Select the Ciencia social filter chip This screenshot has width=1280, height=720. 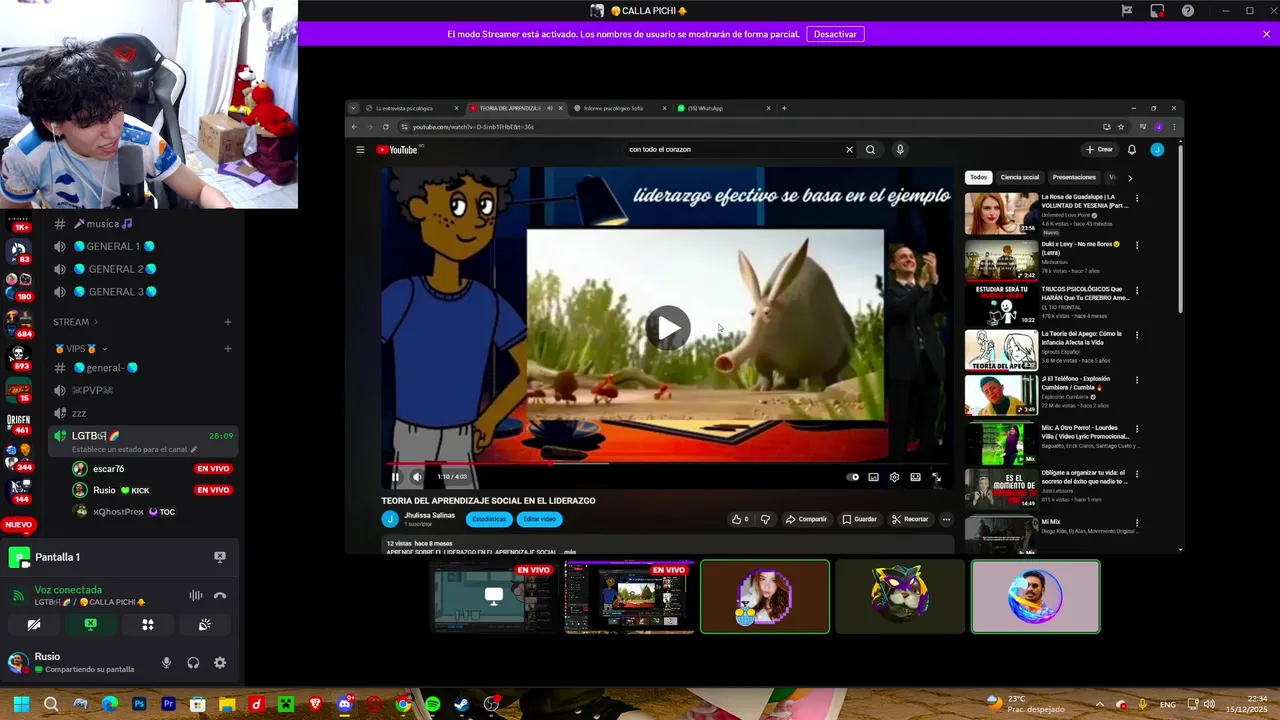[x=1019, y=177]
